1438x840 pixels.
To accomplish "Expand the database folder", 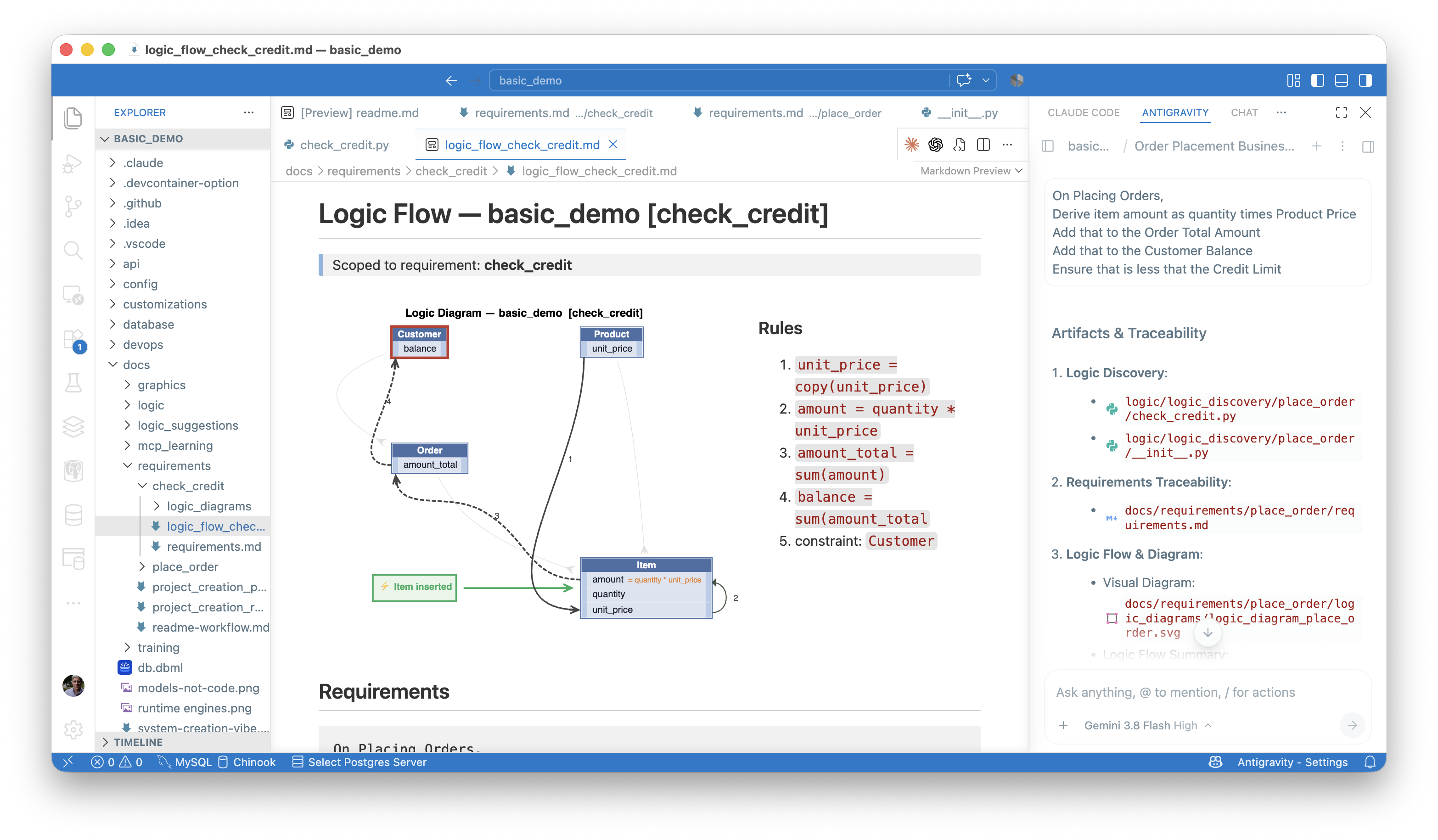I will pos(183,324).
